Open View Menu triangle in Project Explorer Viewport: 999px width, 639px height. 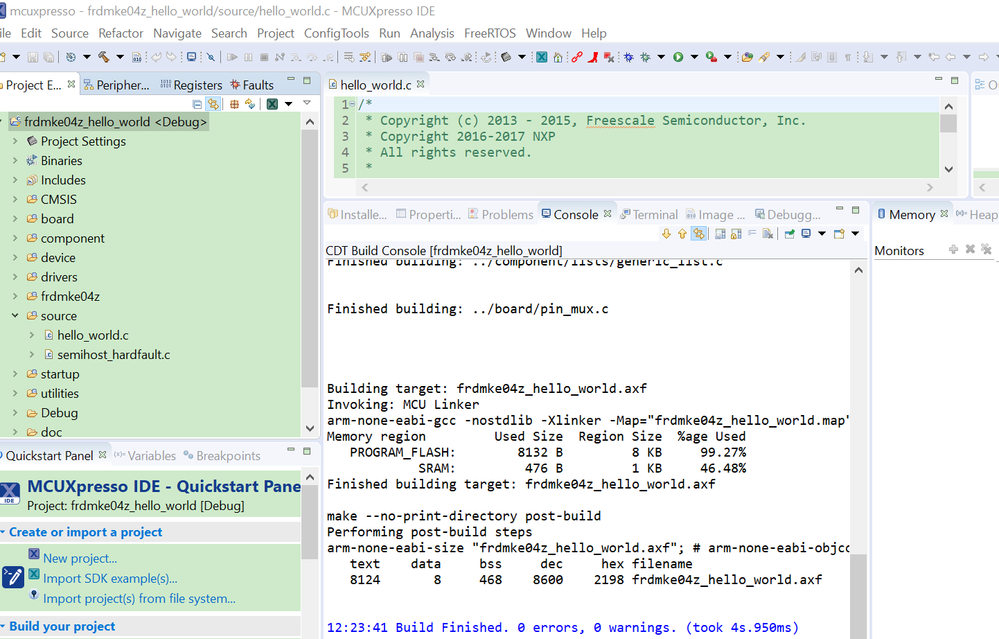click(x=306, y=103)
